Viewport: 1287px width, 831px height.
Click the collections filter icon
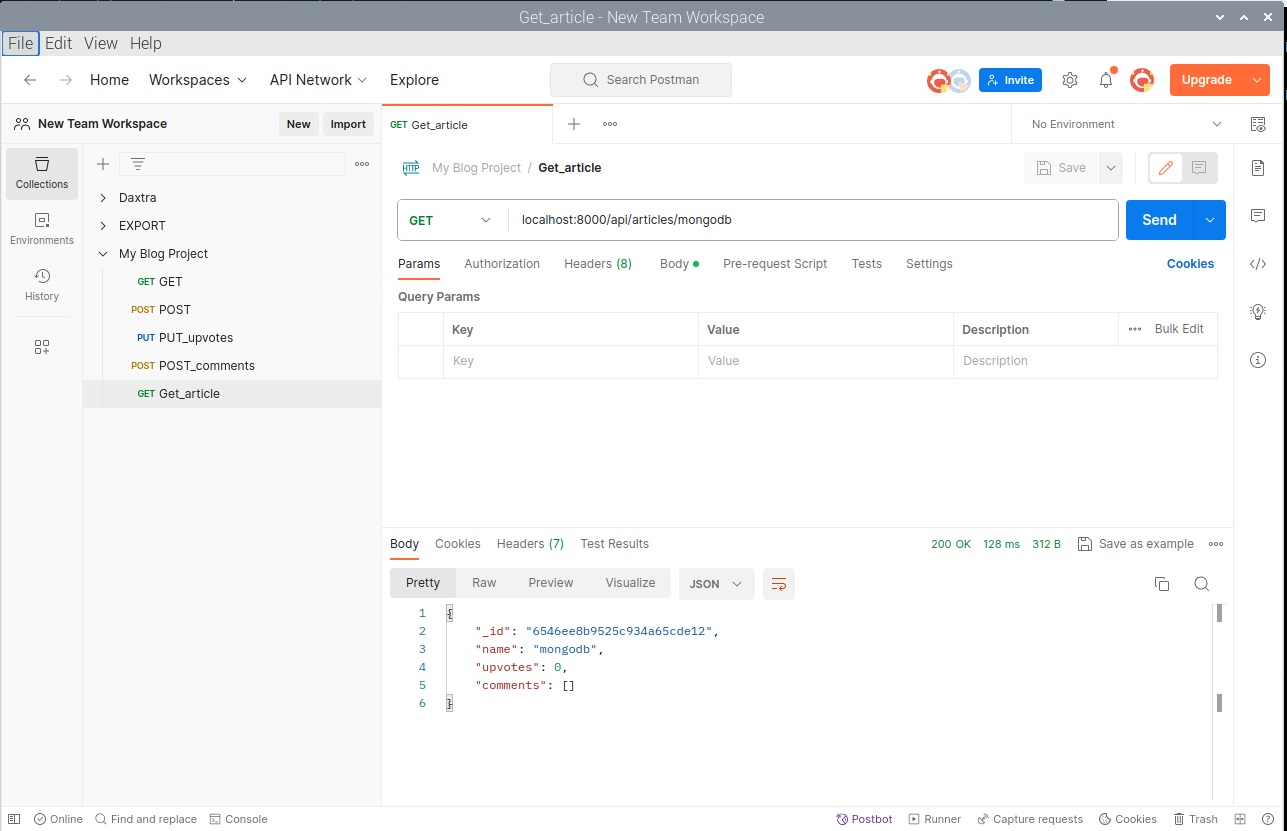138,164
